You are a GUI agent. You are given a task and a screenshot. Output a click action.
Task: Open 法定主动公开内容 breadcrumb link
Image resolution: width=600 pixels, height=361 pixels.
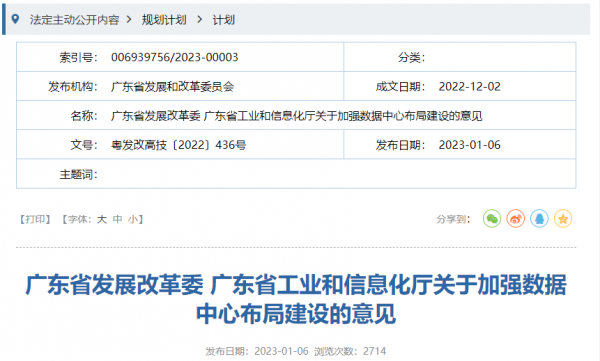(x=75, y=20)
